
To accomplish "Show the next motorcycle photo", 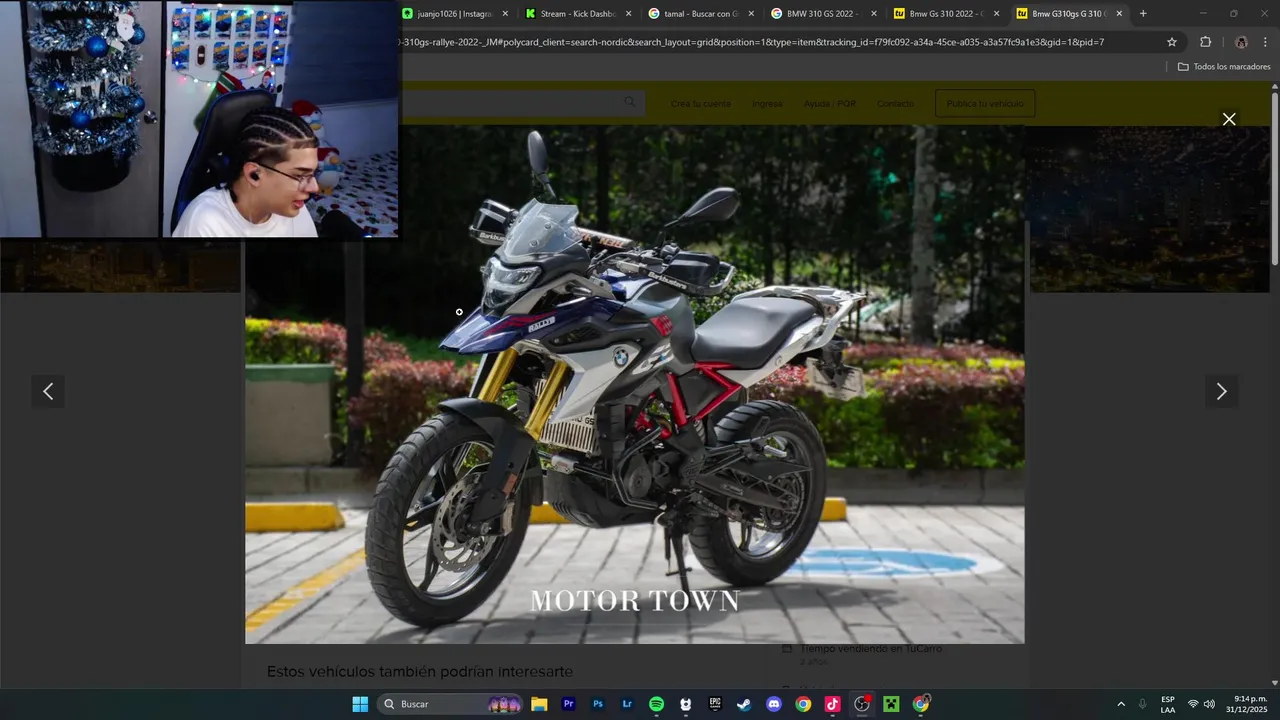I will pos(1221,392).
